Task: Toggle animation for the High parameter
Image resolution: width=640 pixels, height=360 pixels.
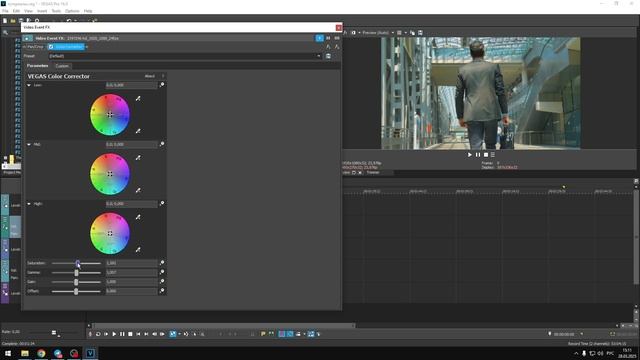Action: [162, 203]
